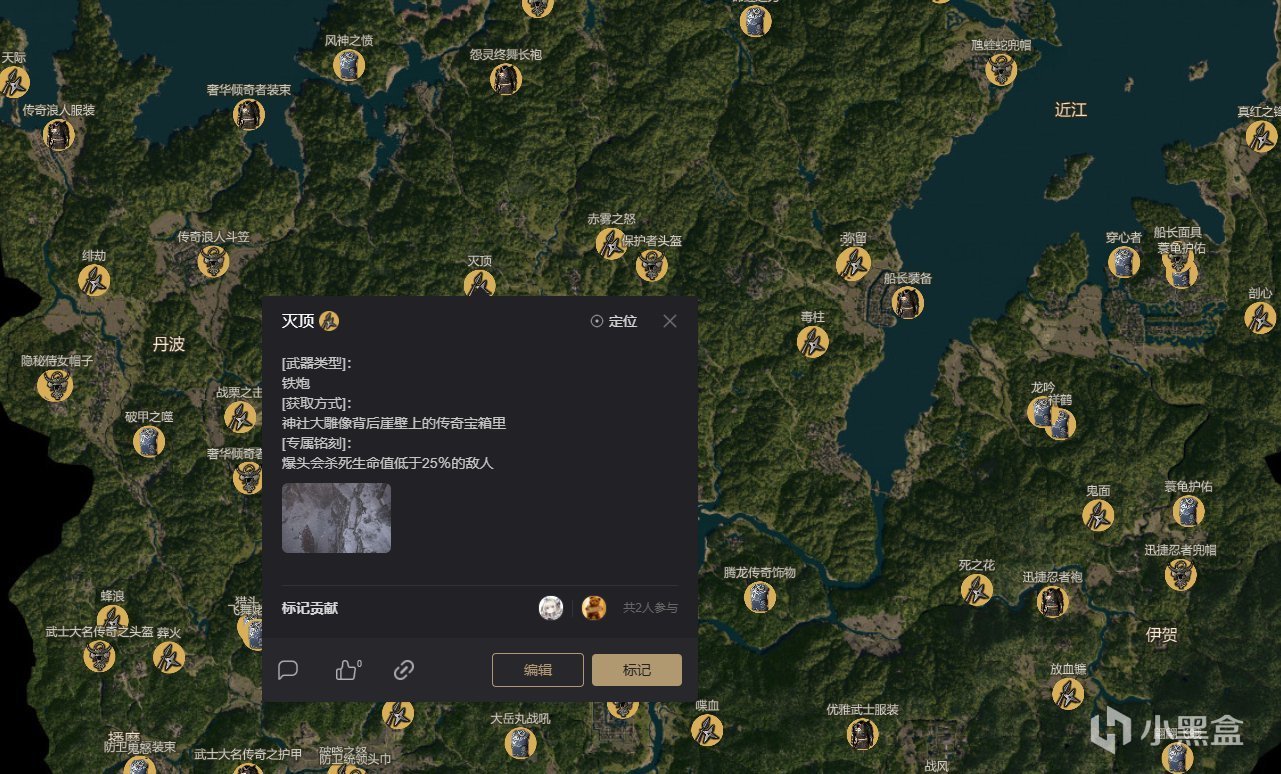Click the white-haired contributor avatar
Image resolution: width=1281 pixels, height=774 pixels.
551,608
